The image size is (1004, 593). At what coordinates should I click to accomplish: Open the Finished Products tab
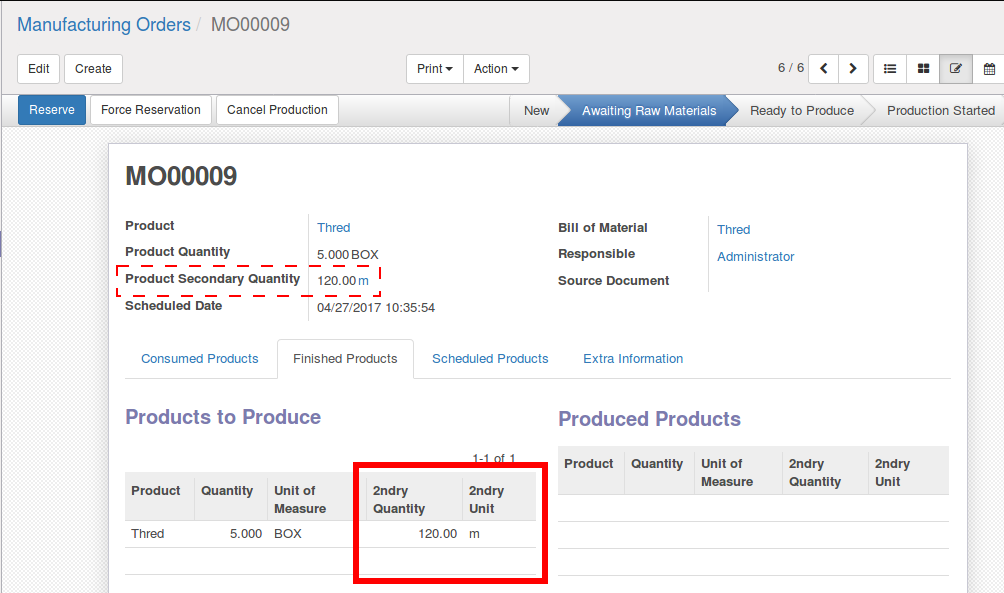coord(345,359)
